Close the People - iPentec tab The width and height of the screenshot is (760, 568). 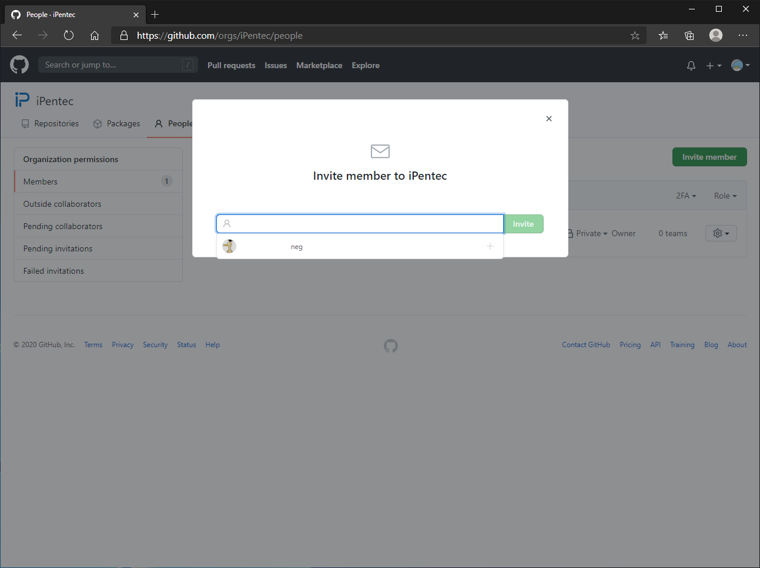pos(136,15)
